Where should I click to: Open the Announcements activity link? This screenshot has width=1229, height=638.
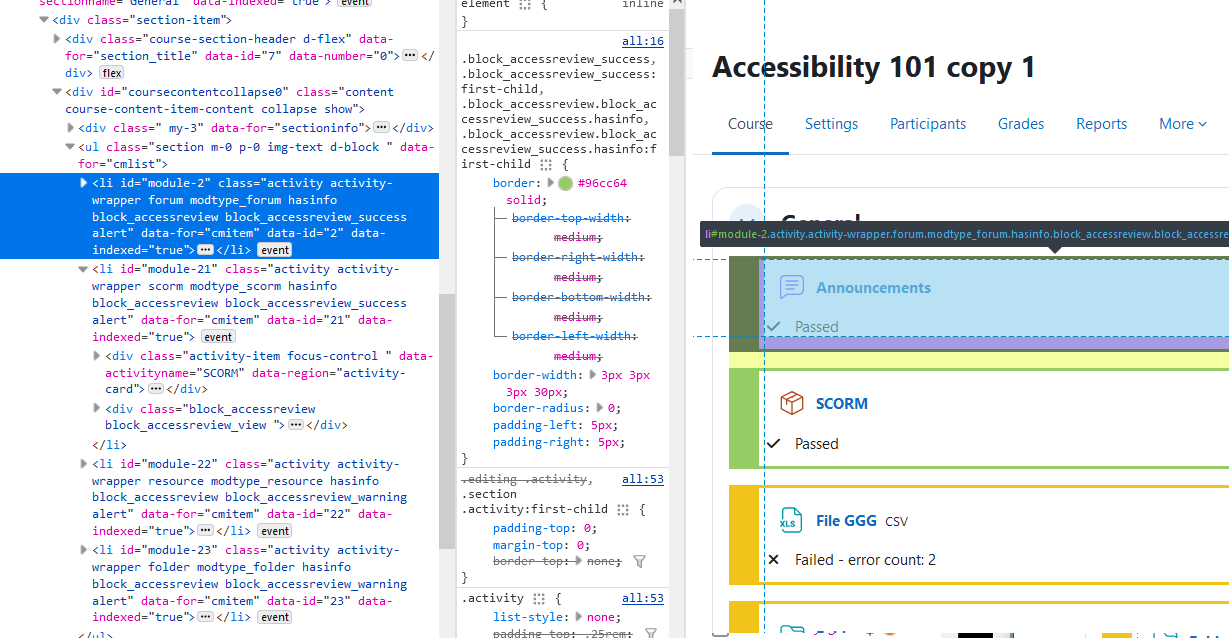point(873,287)
